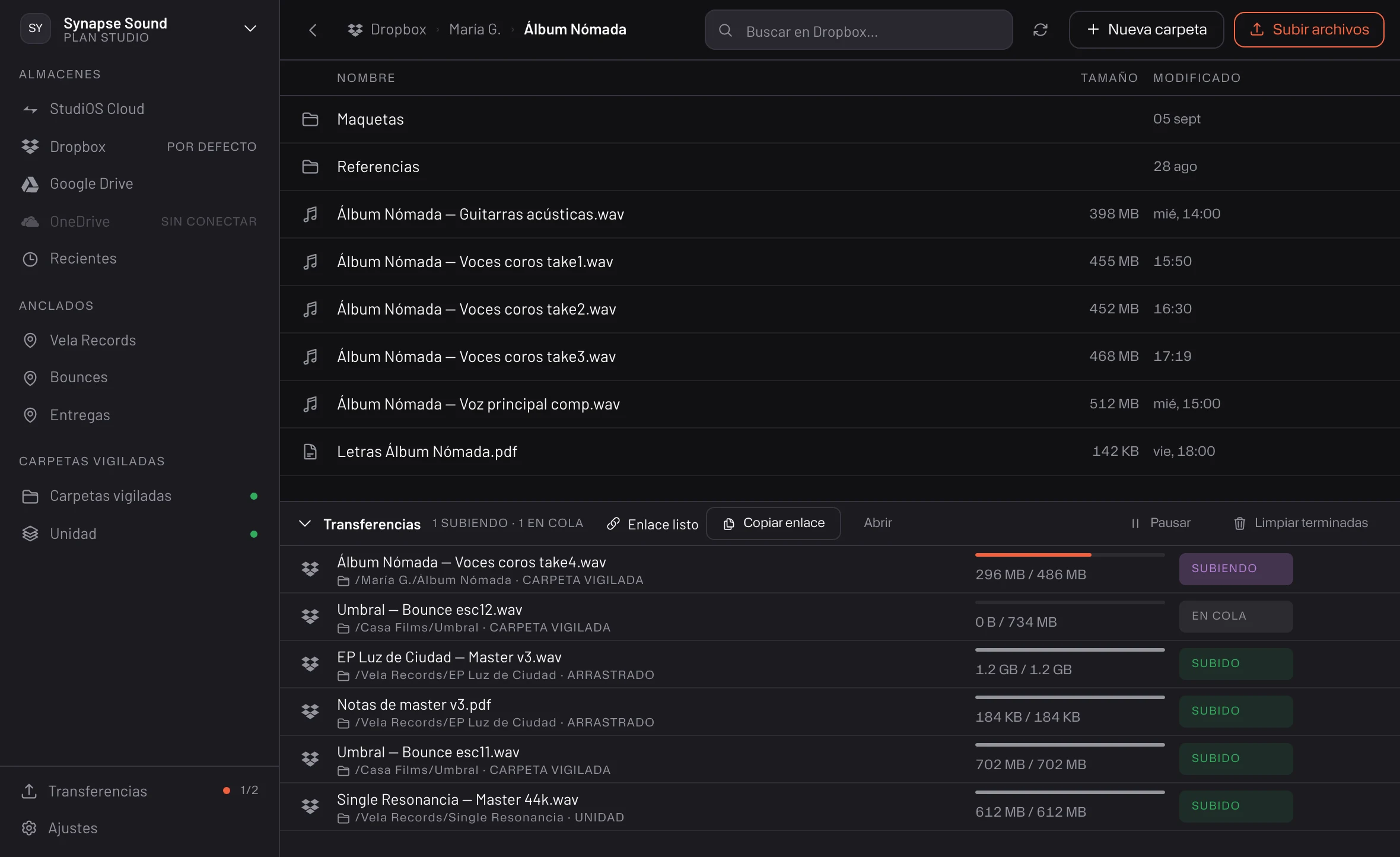This screenshot has height=857, width=1400.
Task: Click Dropbox icon of Notas de master v3.pdf
Action: 310,712
